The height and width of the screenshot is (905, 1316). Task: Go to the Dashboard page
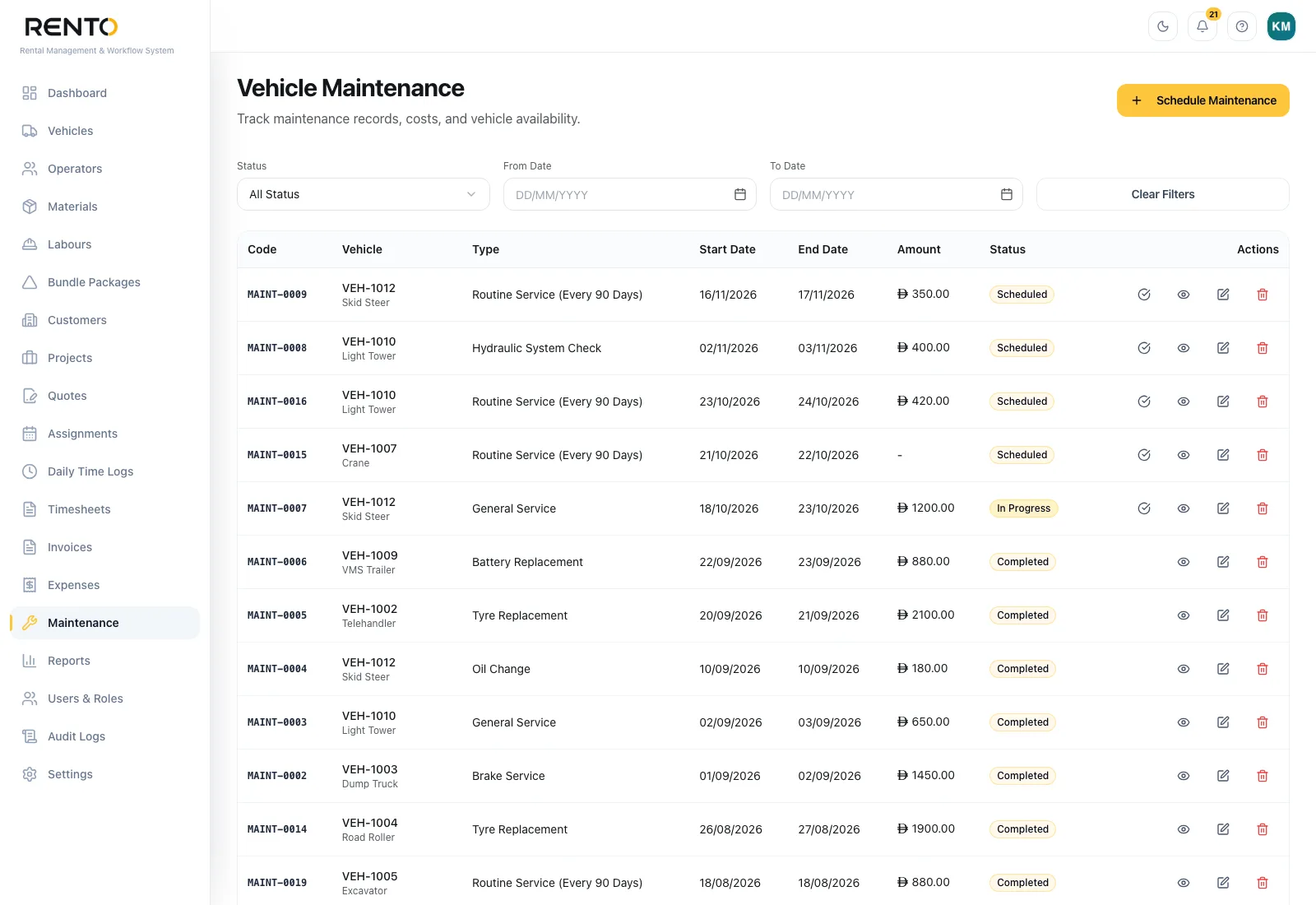[105, 93]
